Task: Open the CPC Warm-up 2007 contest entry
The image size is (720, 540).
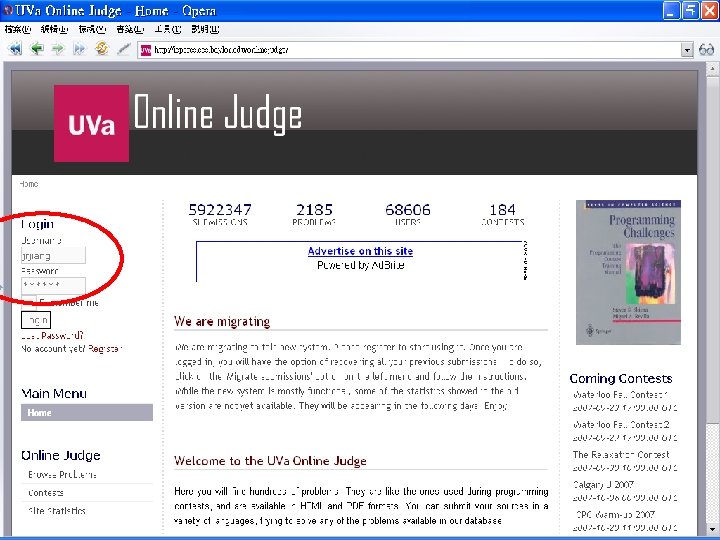Action: (615, 515)
